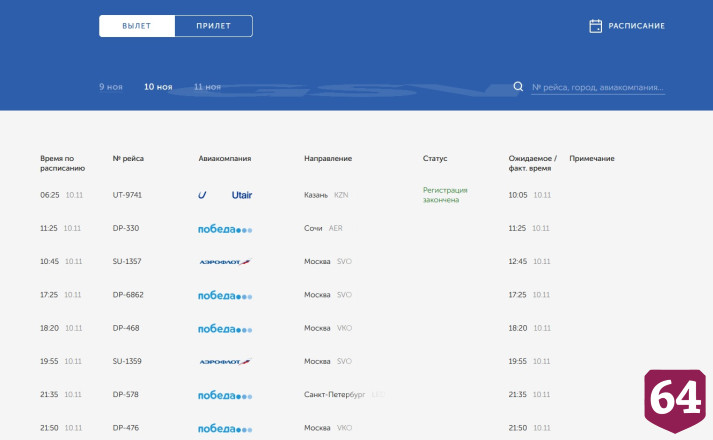
Task: Focus the flight number search field
Action: click(x=598, y=87)
